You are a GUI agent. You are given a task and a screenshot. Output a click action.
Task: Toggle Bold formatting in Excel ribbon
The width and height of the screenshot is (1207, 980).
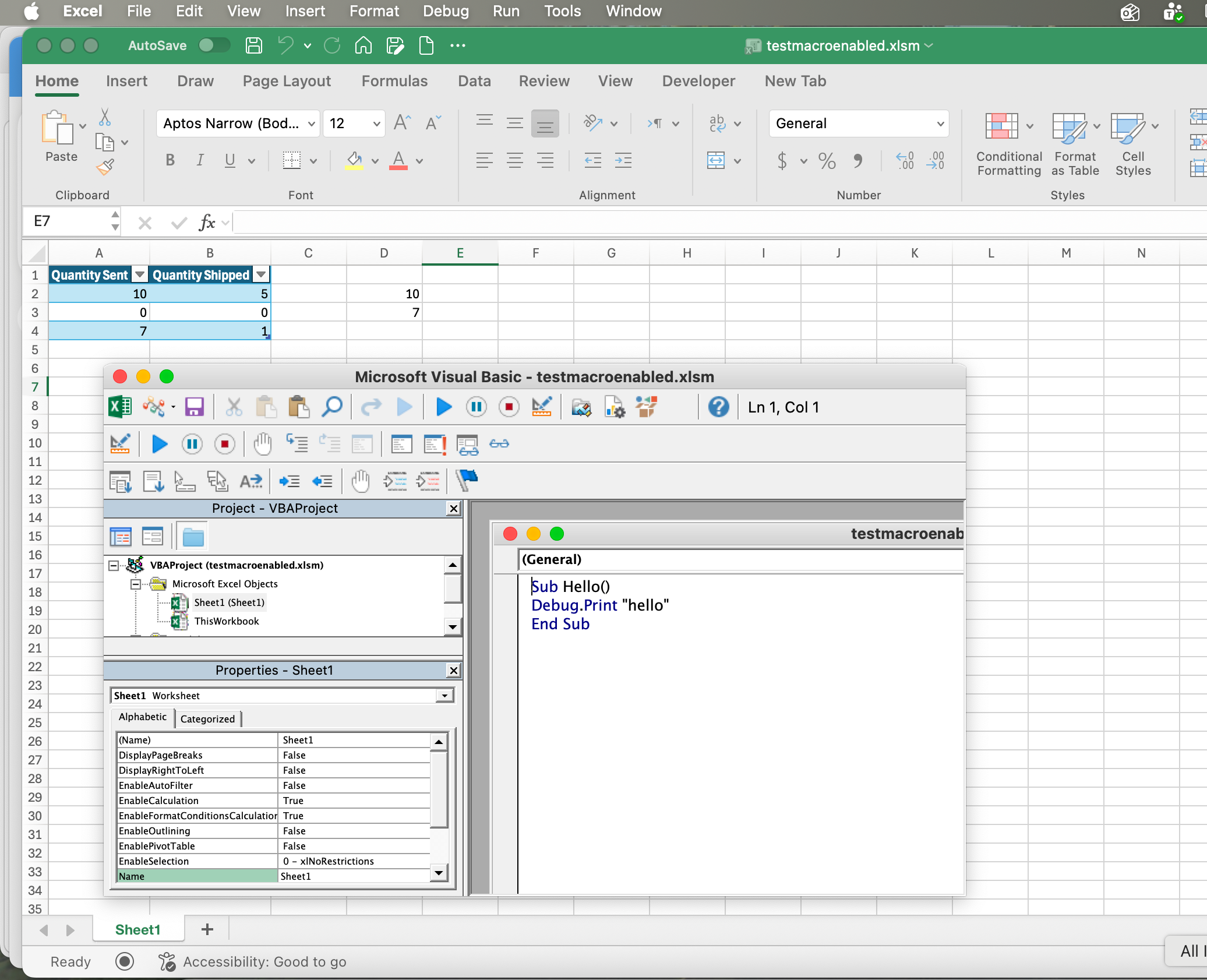(170, 160)
